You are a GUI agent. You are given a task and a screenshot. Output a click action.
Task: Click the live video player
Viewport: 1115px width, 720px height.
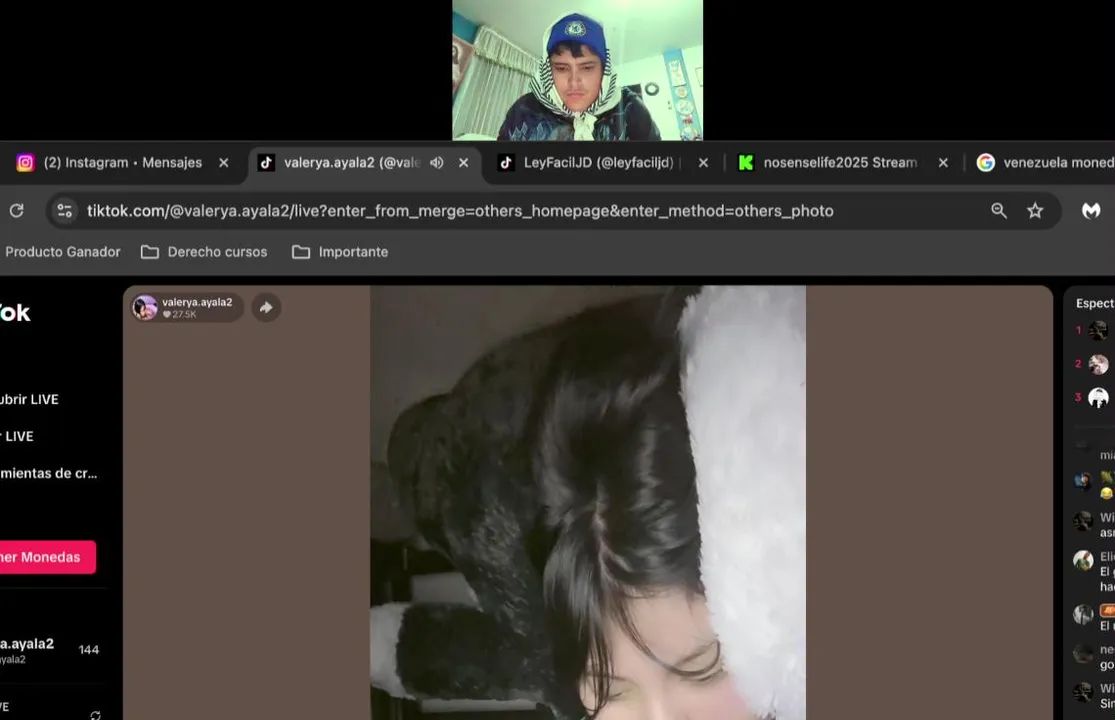pos(587,503)
